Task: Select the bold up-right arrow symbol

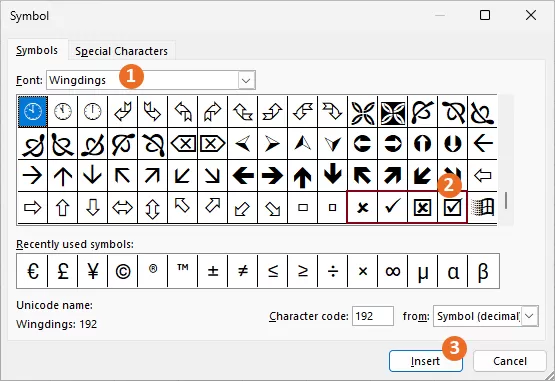Action: [393, 175]
